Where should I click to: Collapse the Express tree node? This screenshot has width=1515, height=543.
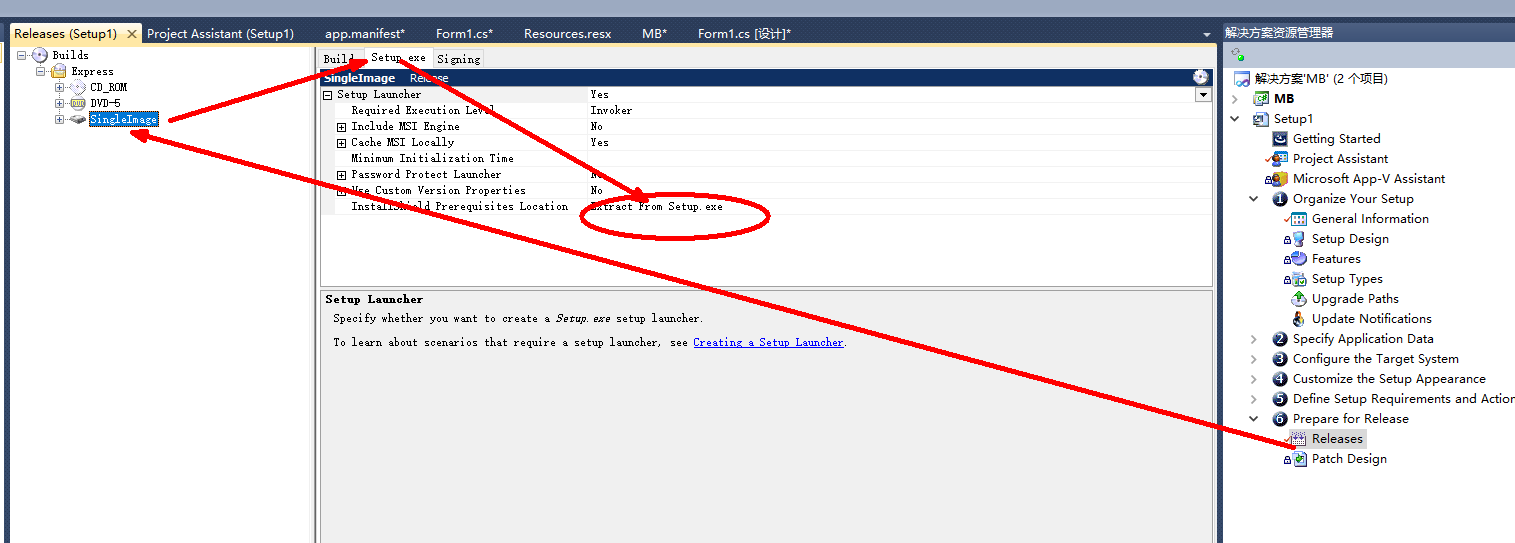click(41, 71)
